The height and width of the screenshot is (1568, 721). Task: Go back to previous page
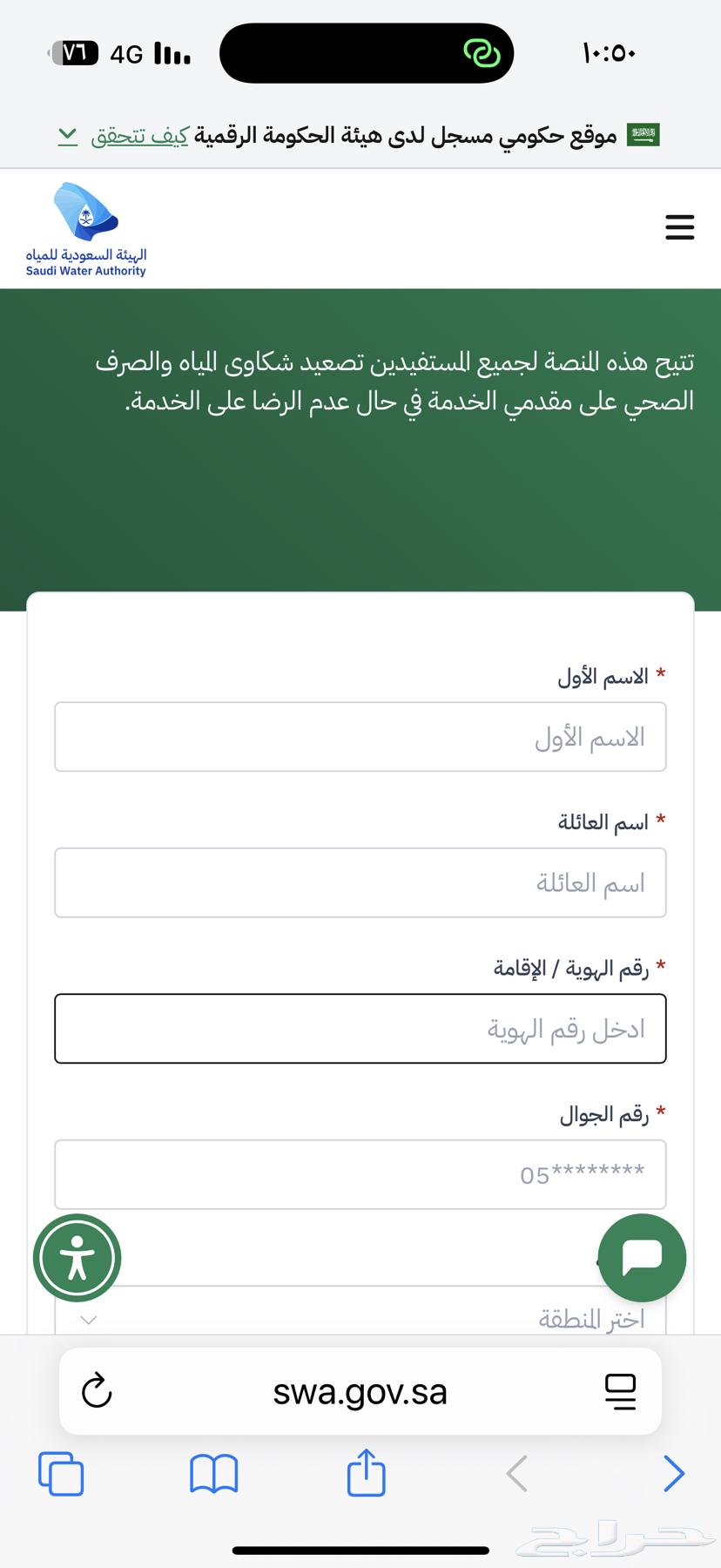point(517,1474)
